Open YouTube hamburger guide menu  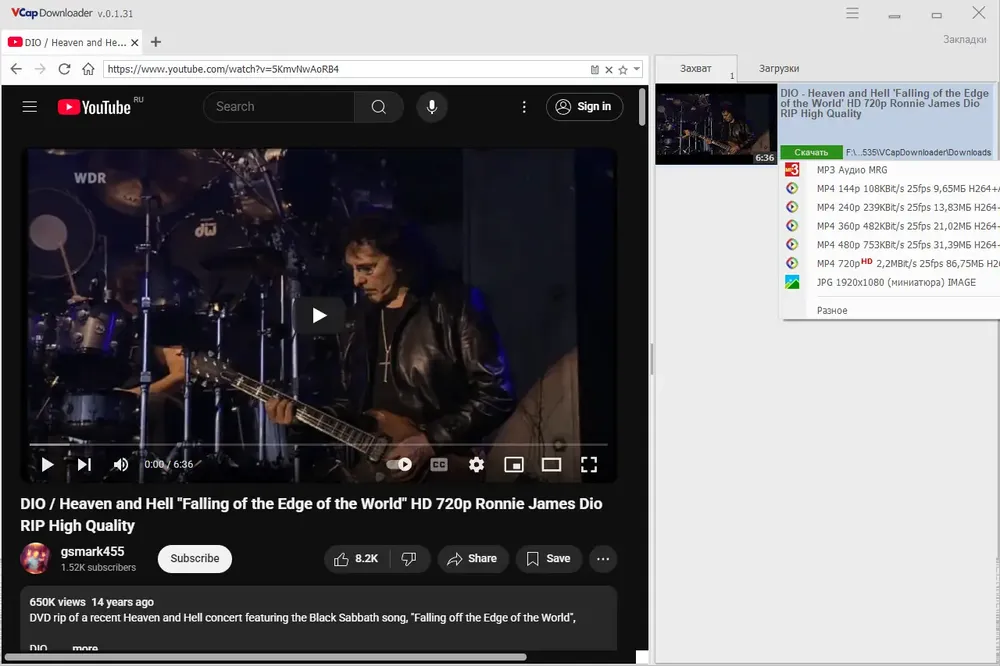pyautogui.click(x=29, y=107)
